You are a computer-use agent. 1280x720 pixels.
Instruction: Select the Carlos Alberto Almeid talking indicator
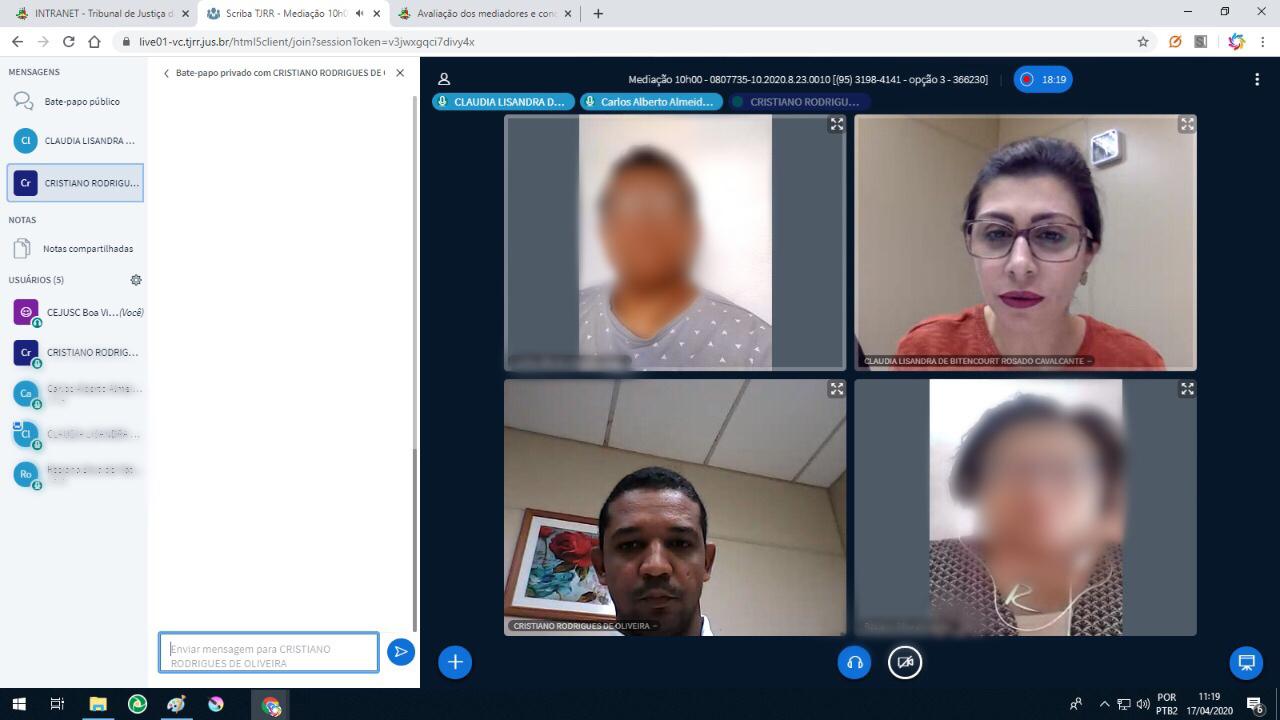click(x=651, y=102)
